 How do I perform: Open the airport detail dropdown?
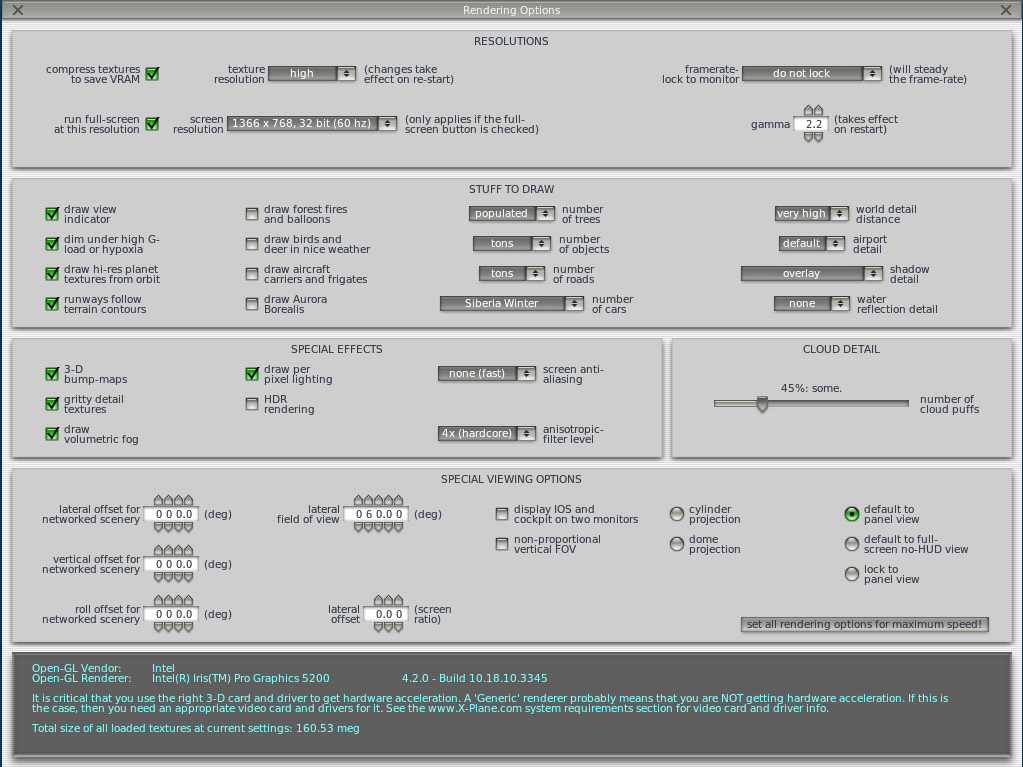pyautogui.click(x=812, y=243)
